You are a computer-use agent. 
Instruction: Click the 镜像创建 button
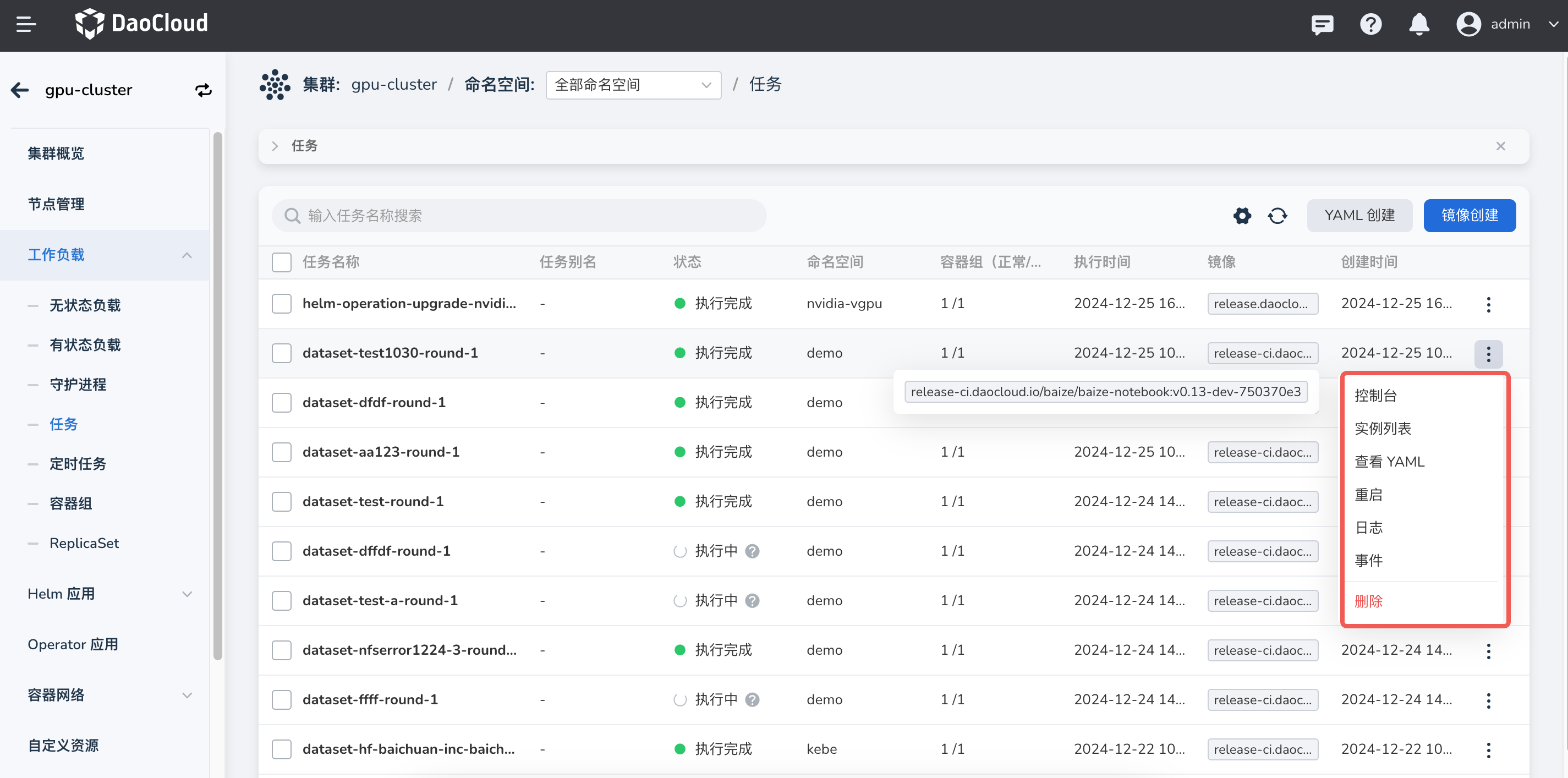pyautogui.click(x=1469, y=216)
